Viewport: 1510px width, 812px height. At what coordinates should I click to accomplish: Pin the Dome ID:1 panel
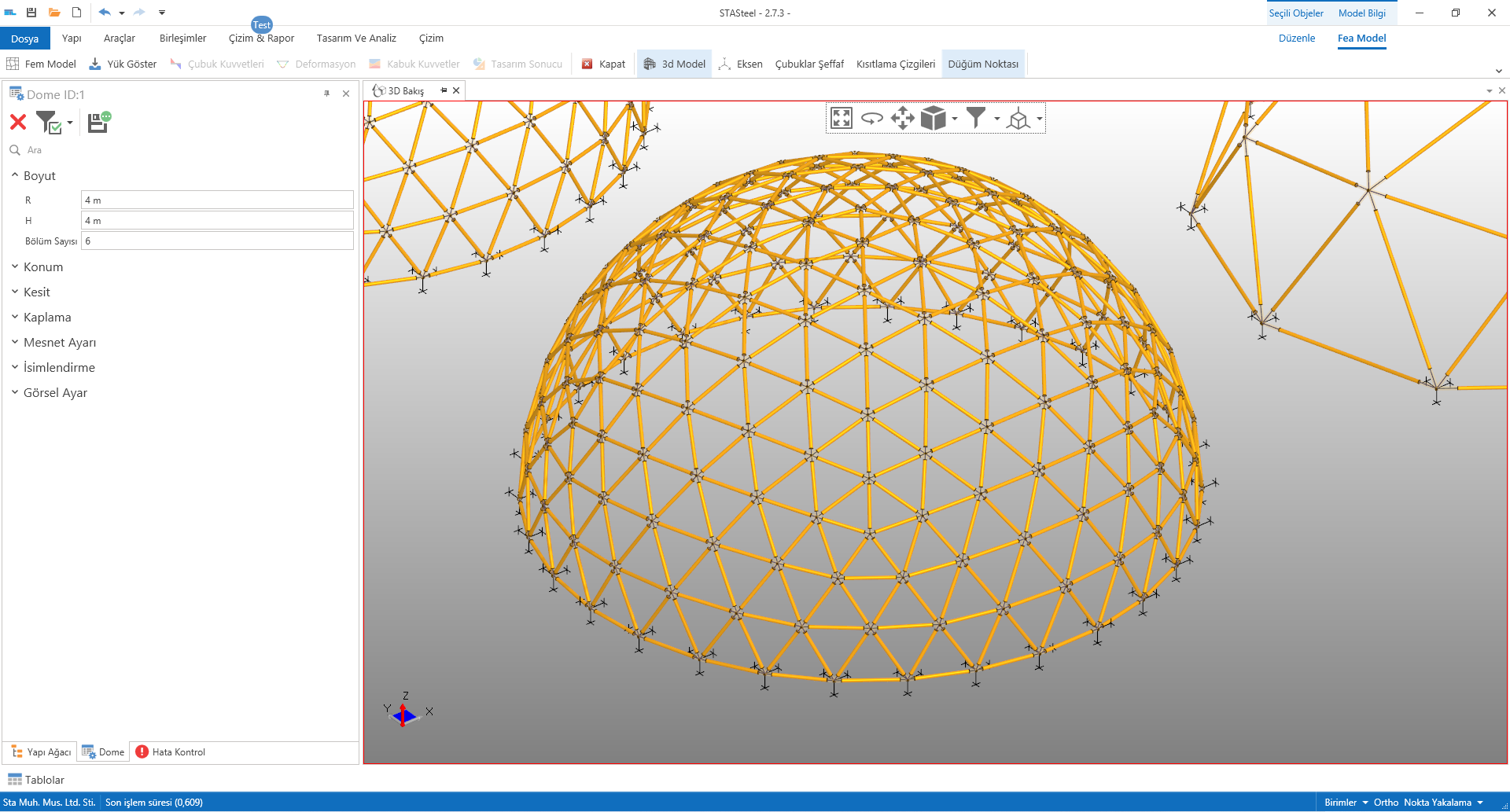(x=326, y=94)
